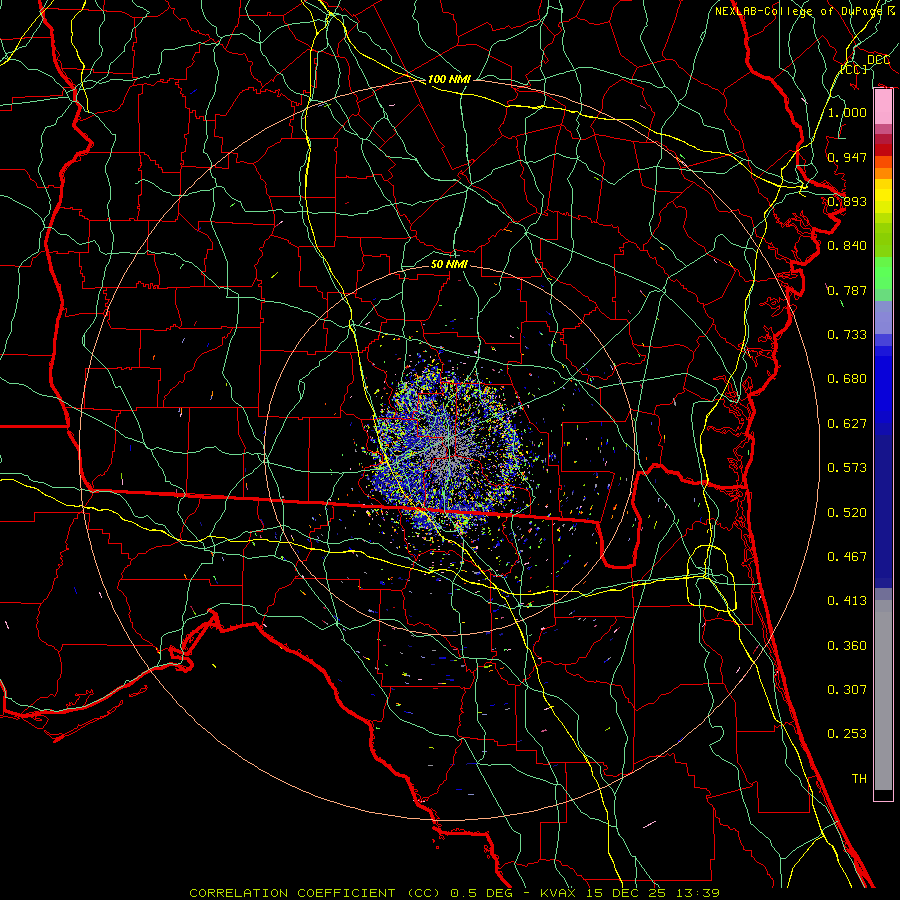Click the 0.520 scale value

tap(847, 512)
